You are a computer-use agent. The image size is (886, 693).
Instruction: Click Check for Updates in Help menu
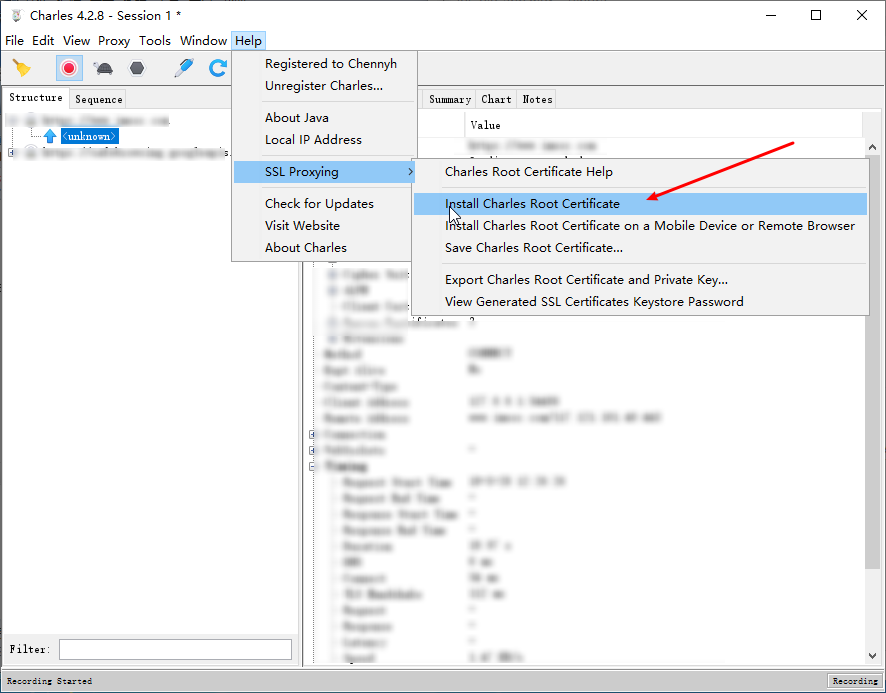319,204
